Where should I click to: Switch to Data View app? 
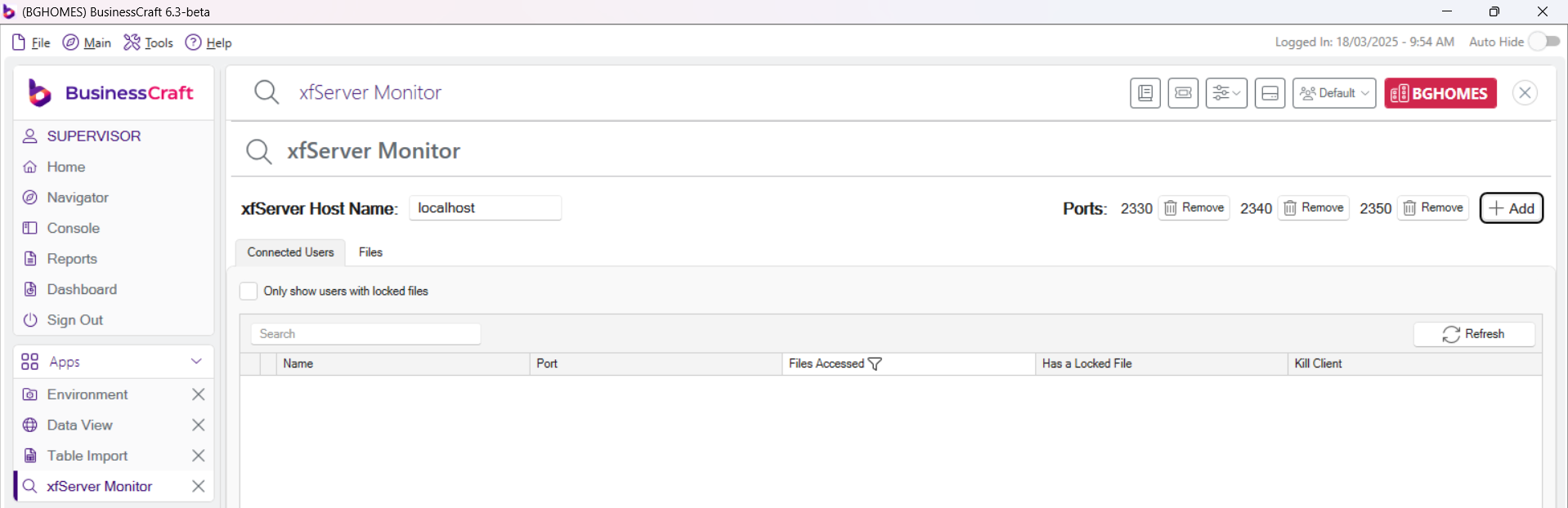(79, 425)
